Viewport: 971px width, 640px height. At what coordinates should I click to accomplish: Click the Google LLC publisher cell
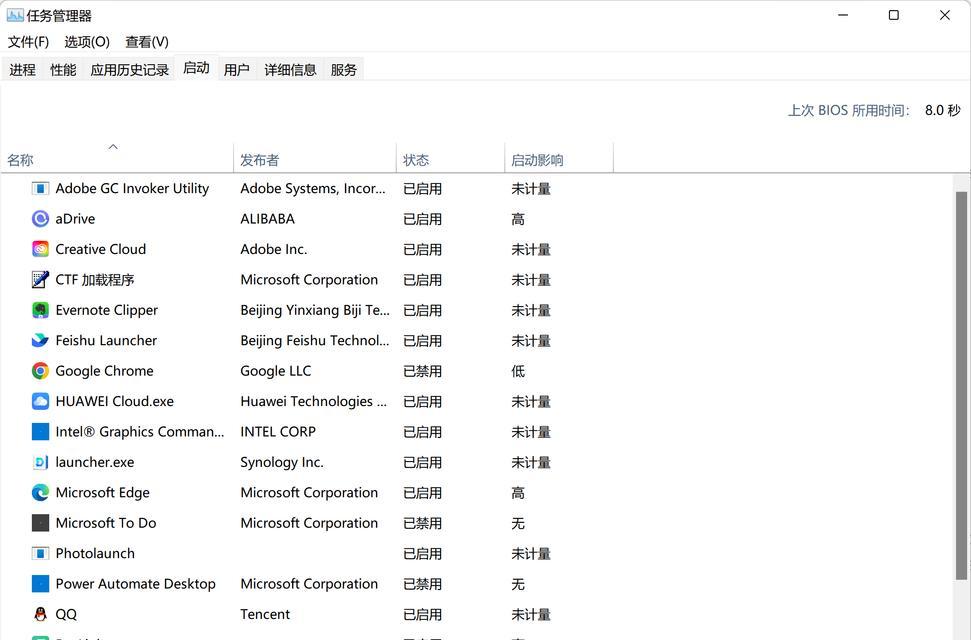point(276,370)
